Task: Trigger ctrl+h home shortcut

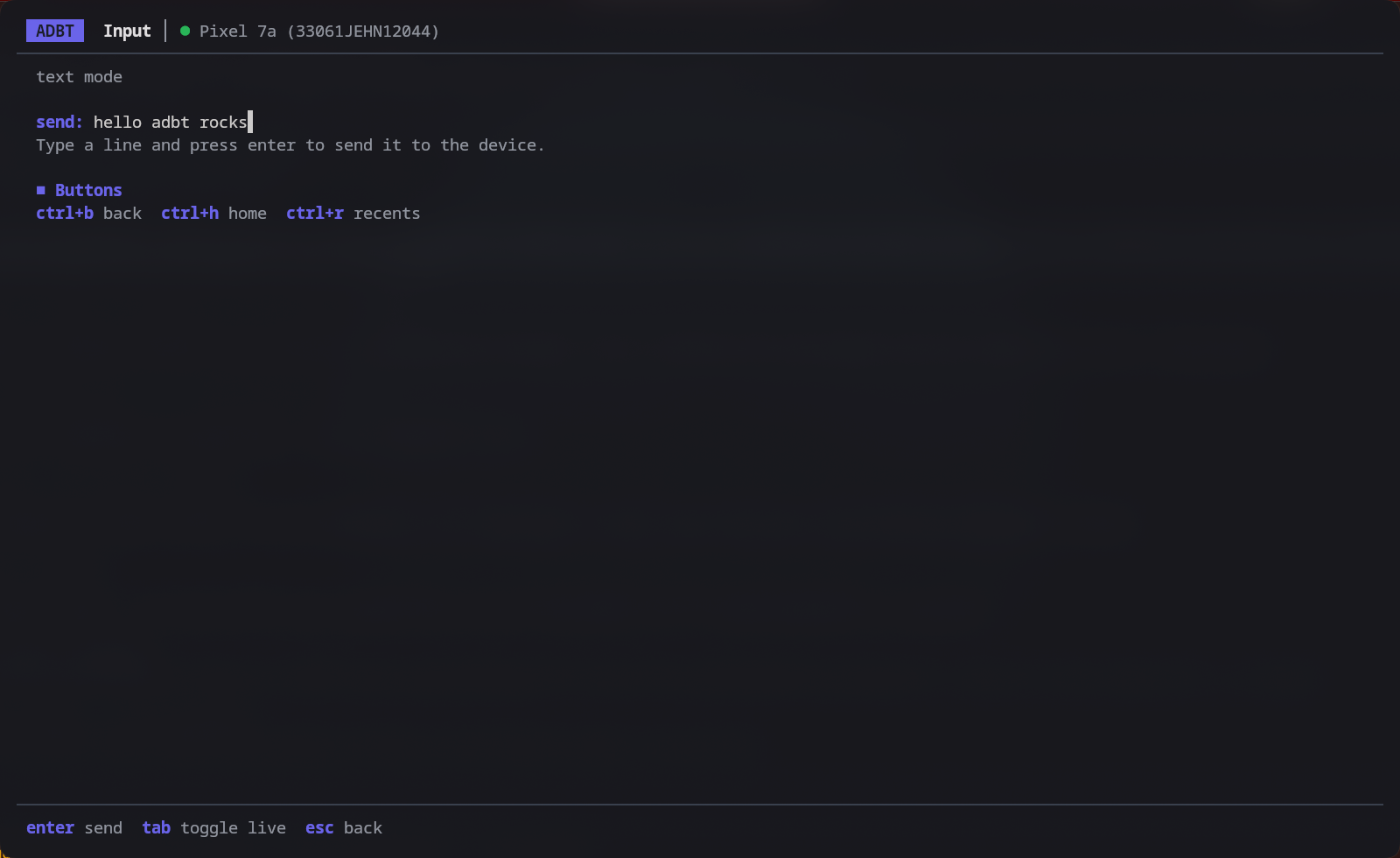Action: [213, 213]
